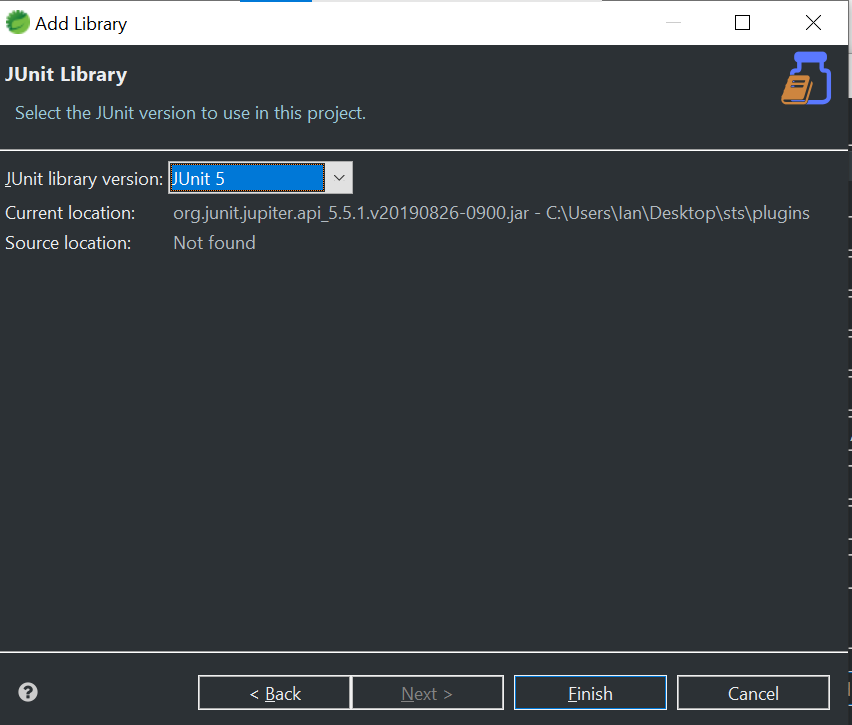This screenshot has height=725, width=852.
Task: Click the 'Not found' source location text
Action: point(214,243)
